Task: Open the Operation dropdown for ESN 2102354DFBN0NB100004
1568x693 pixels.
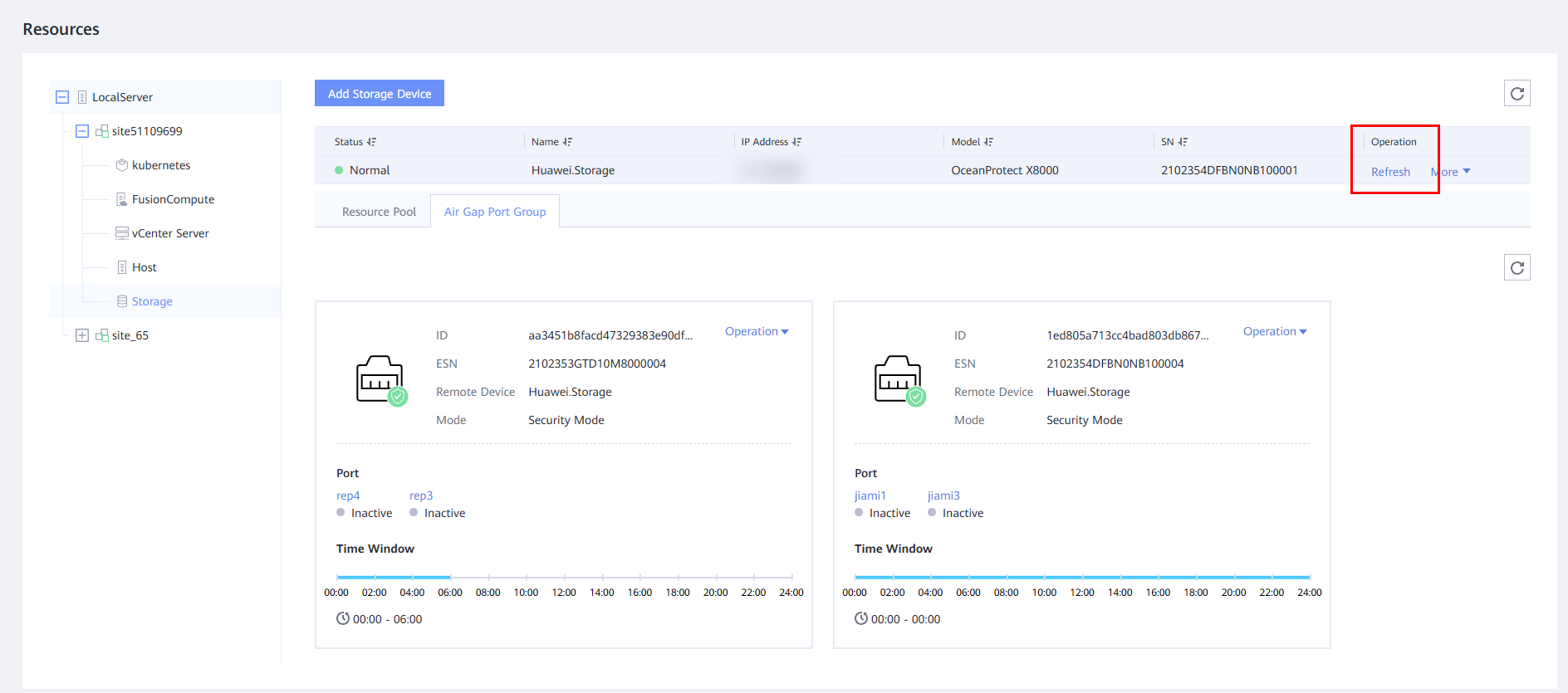Action: pos(1274,331)
